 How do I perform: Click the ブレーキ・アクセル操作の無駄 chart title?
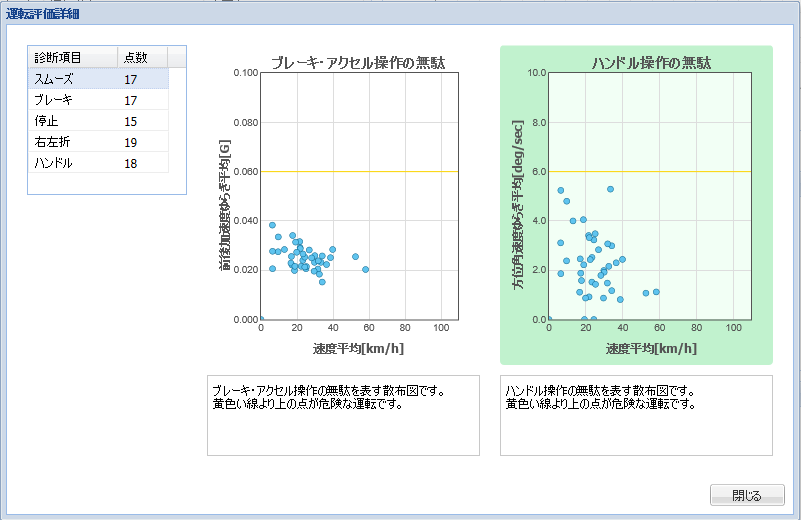[x=358, y=62]
